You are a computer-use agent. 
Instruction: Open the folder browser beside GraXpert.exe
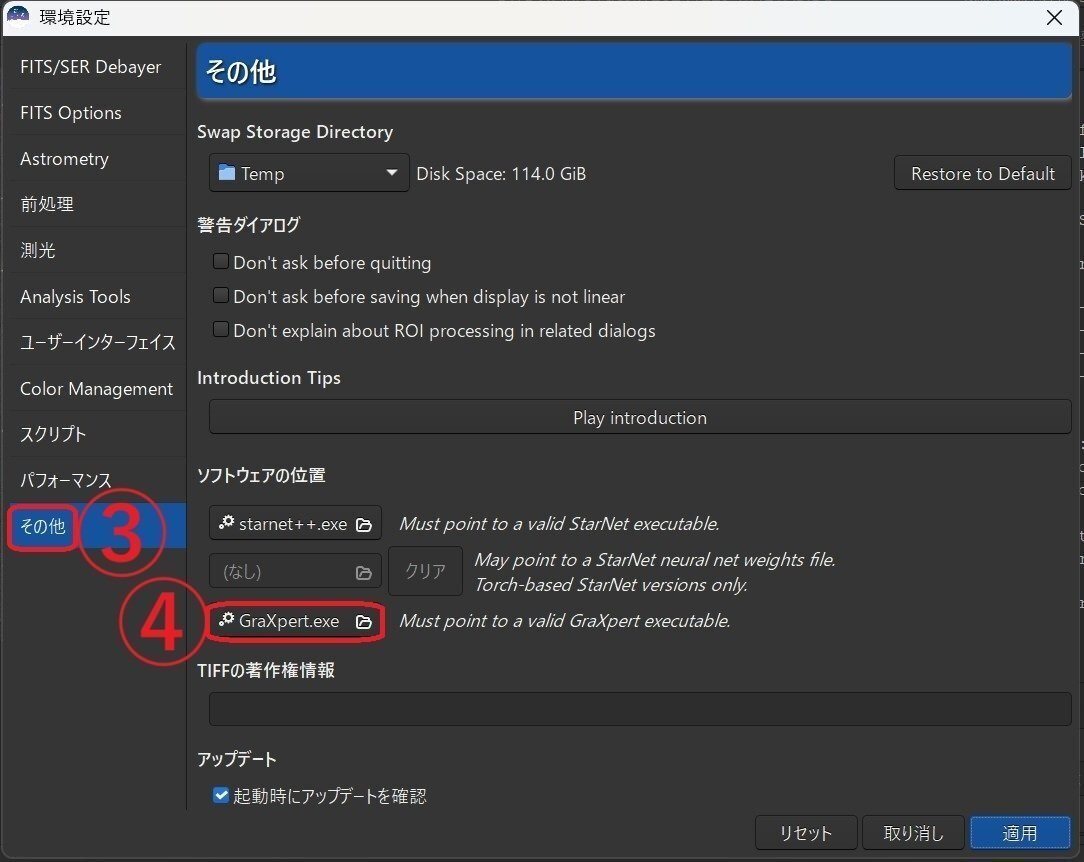[364, 620]
